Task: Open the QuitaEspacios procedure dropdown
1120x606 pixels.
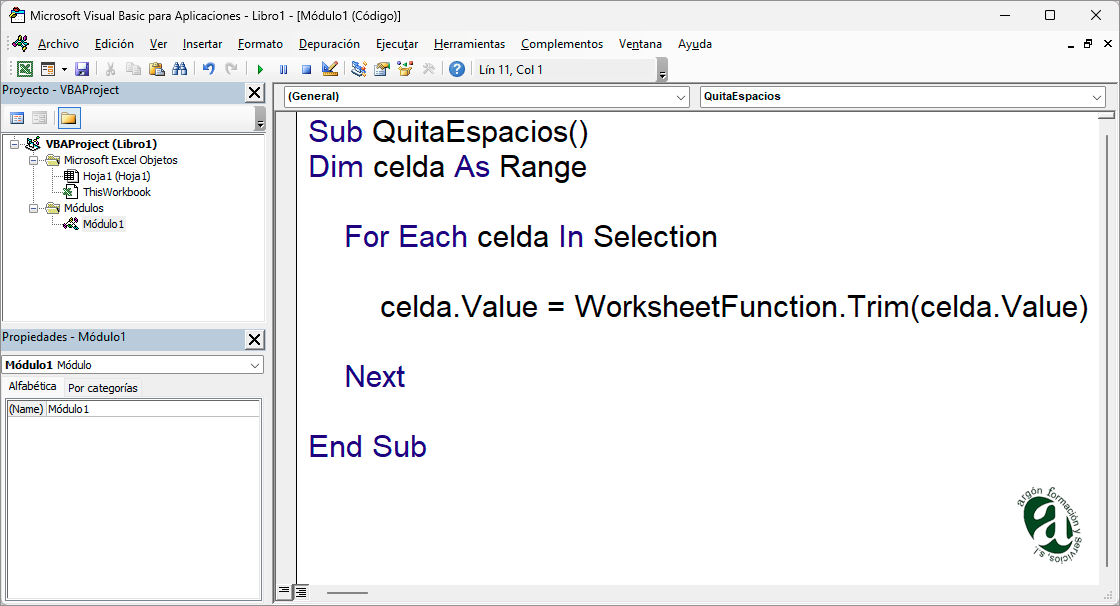Action: (x=1096, y=97)
